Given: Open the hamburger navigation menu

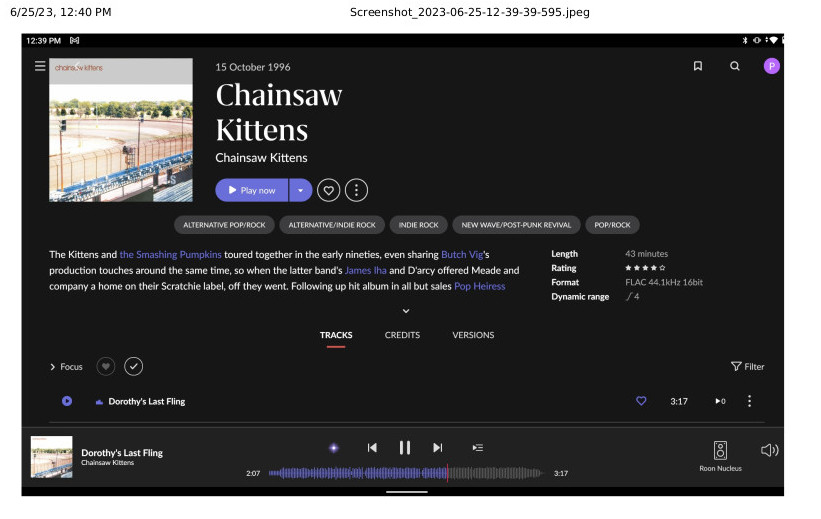Looking at the screenshot, I should 40,66.
